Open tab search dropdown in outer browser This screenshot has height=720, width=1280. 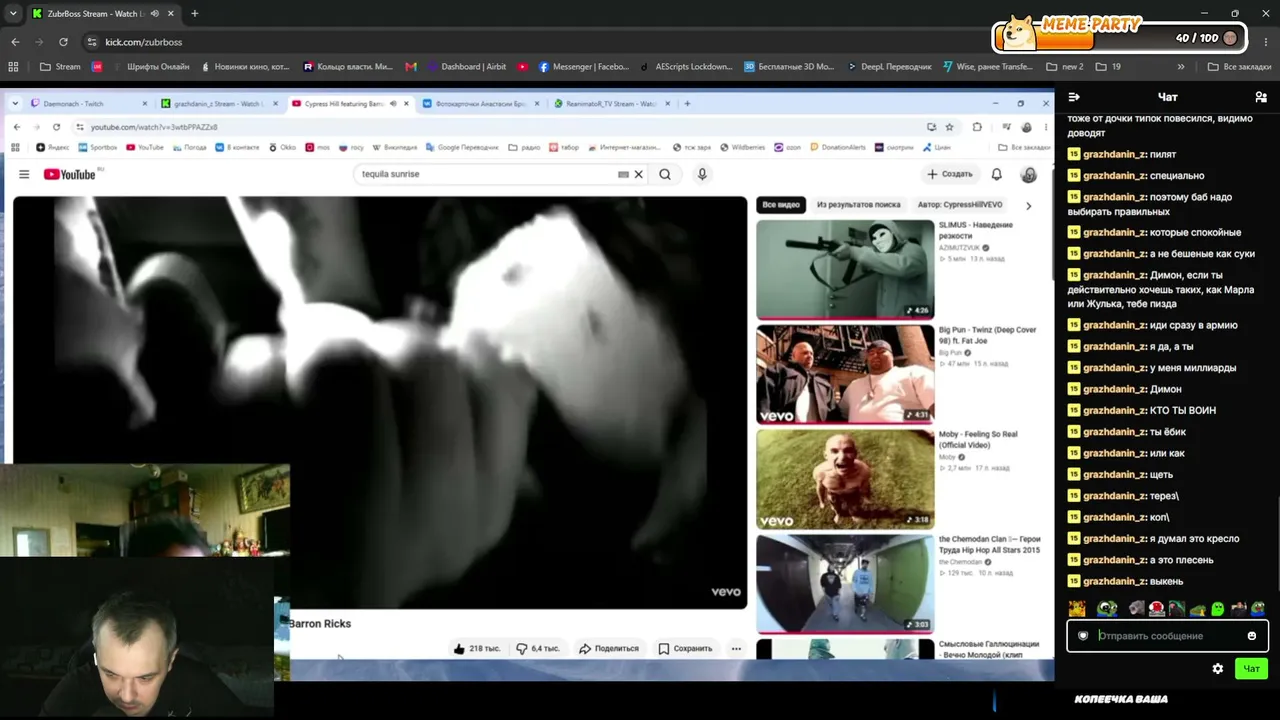point(13,14)
